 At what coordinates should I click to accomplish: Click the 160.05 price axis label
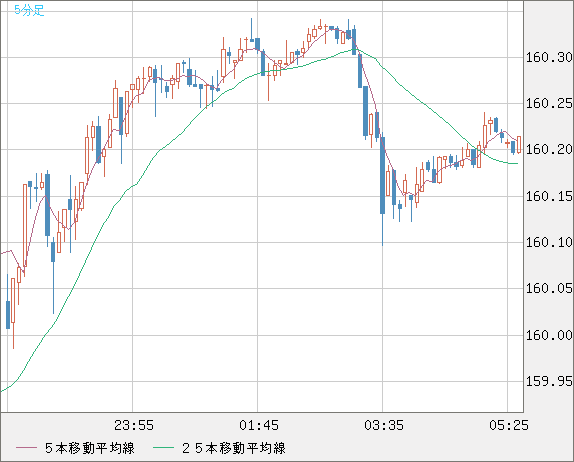pos(549,288)
